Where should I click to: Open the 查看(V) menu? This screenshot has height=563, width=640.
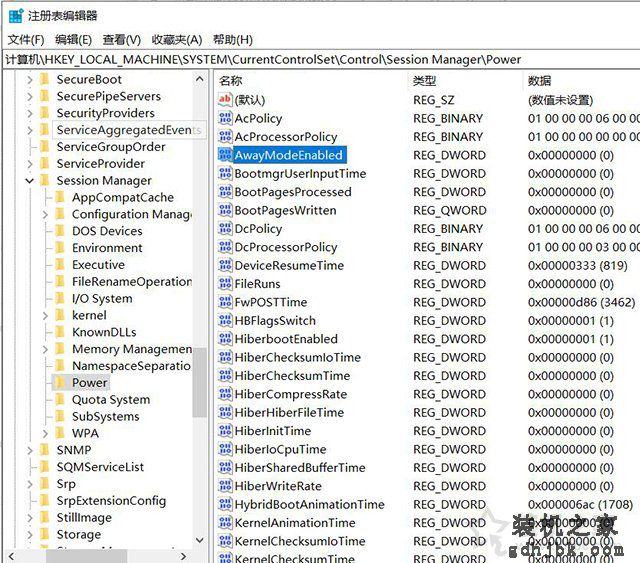122,40
